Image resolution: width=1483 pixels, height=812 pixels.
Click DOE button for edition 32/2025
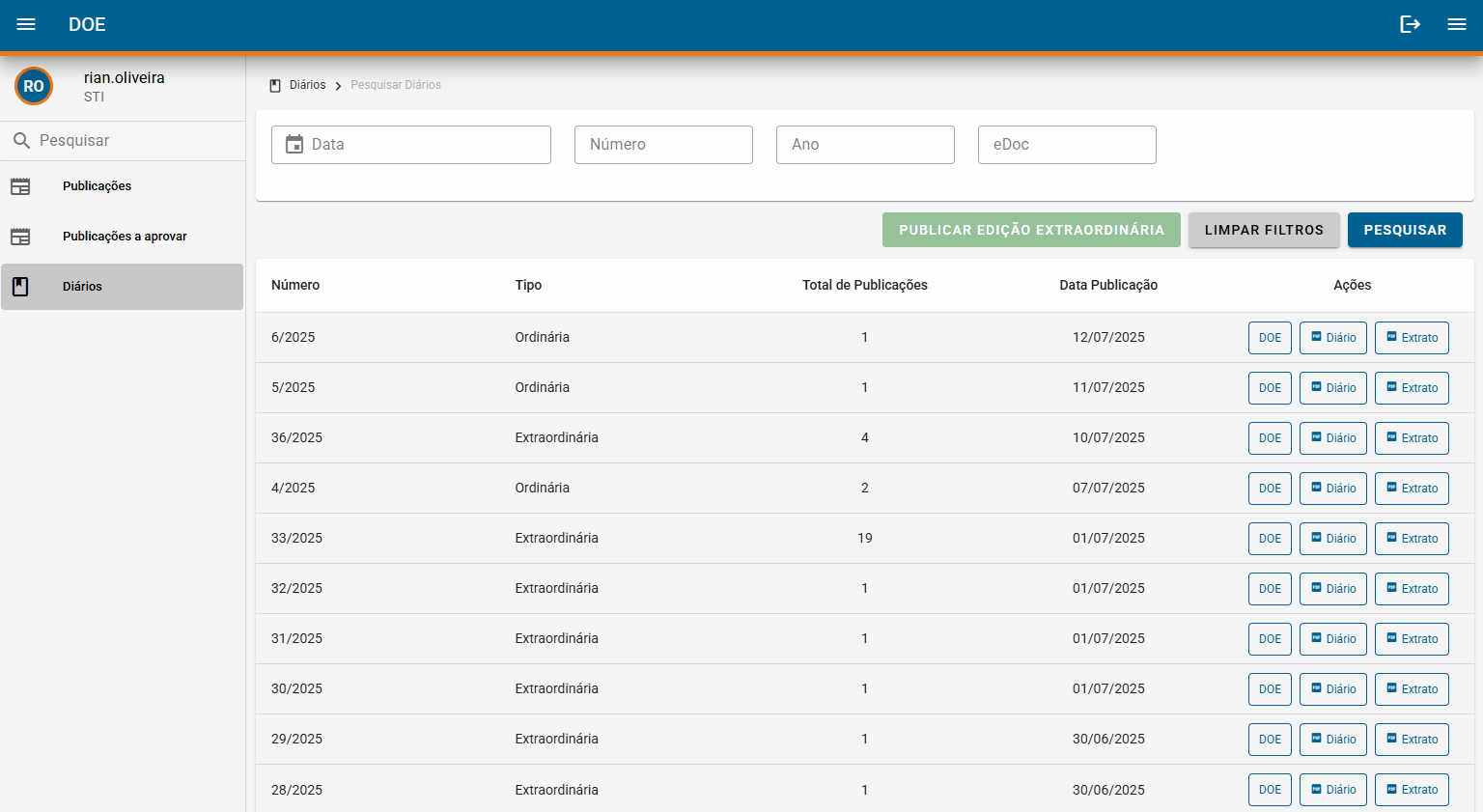pyautogui.click(x=1270, y=589)
